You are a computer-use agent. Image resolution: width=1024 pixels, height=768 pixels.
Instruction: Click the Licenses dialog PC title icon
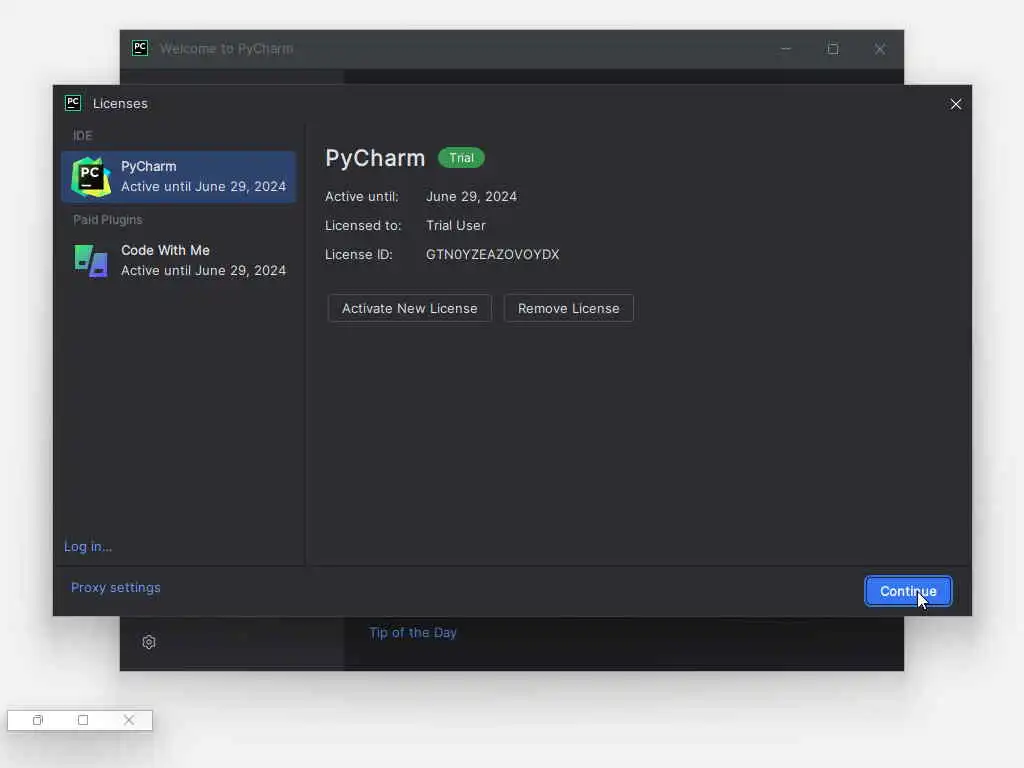point(73,103)
